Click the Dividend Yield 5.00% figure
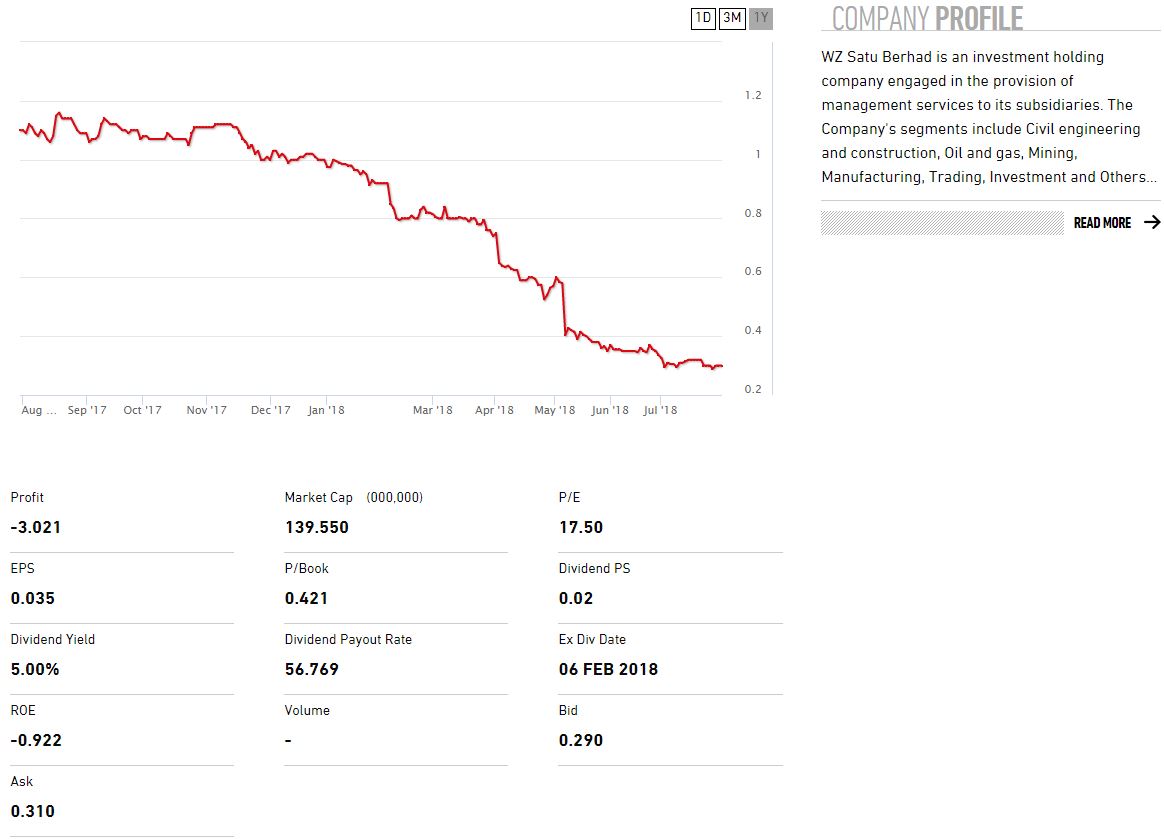This screenshot has width=1164, height=839. pos(35,669)
